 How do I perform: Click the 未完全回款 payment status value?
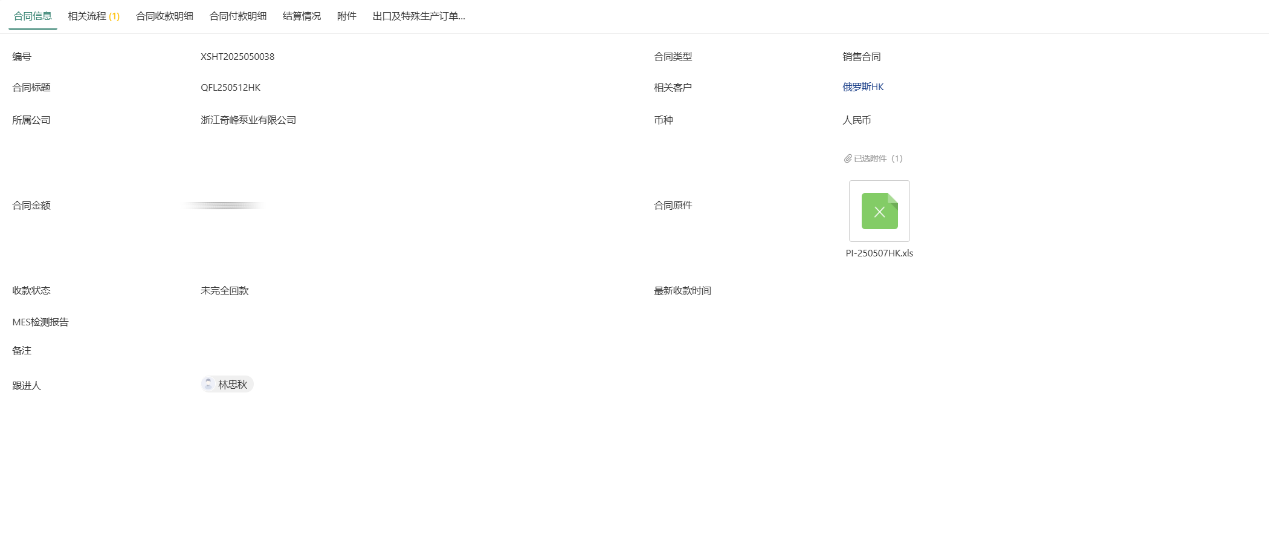[x=224, y=291]
